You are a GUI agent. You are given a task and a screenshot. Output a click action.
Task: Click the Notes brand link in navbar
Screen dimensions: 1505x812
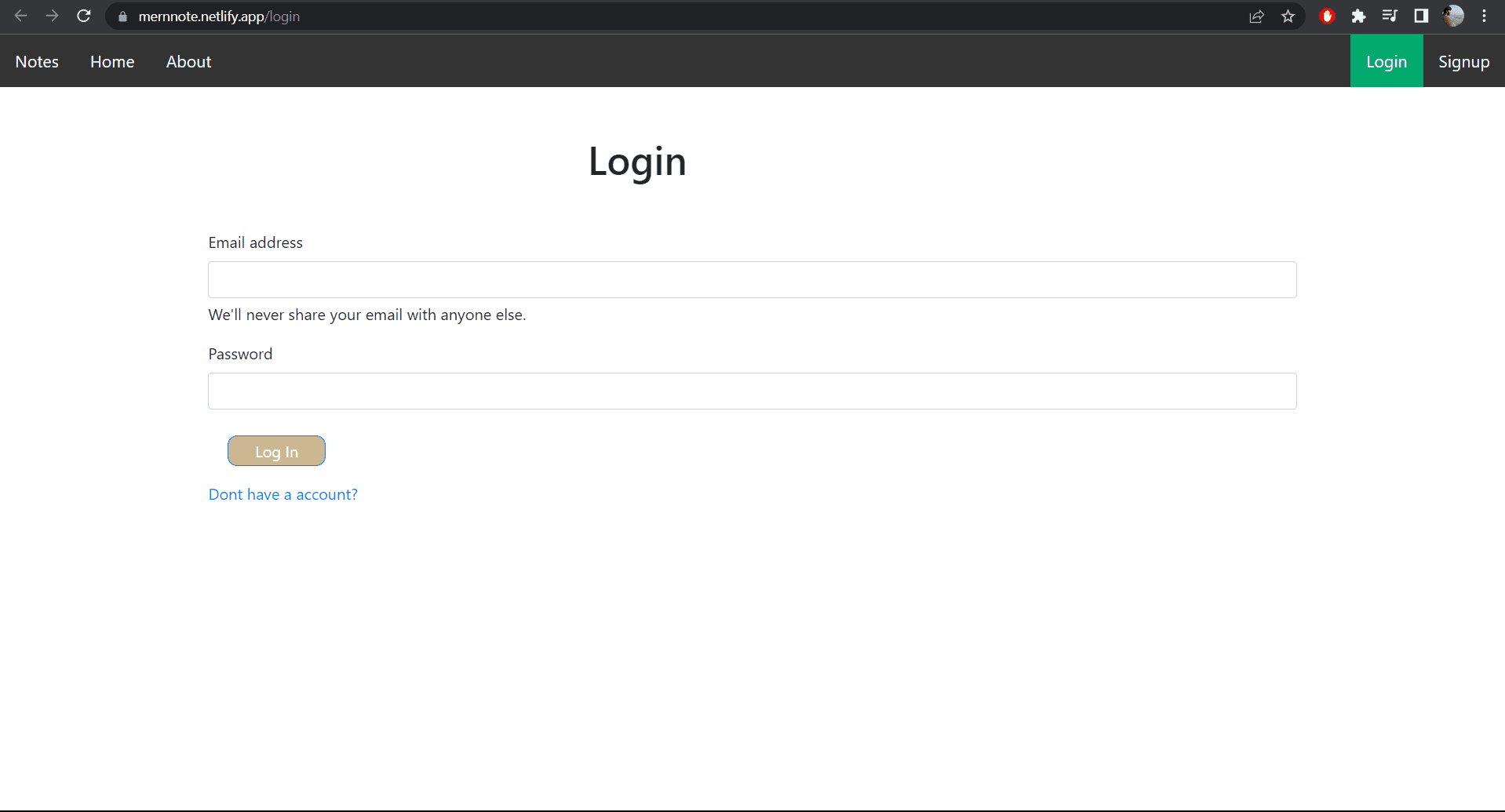[37, 62]
